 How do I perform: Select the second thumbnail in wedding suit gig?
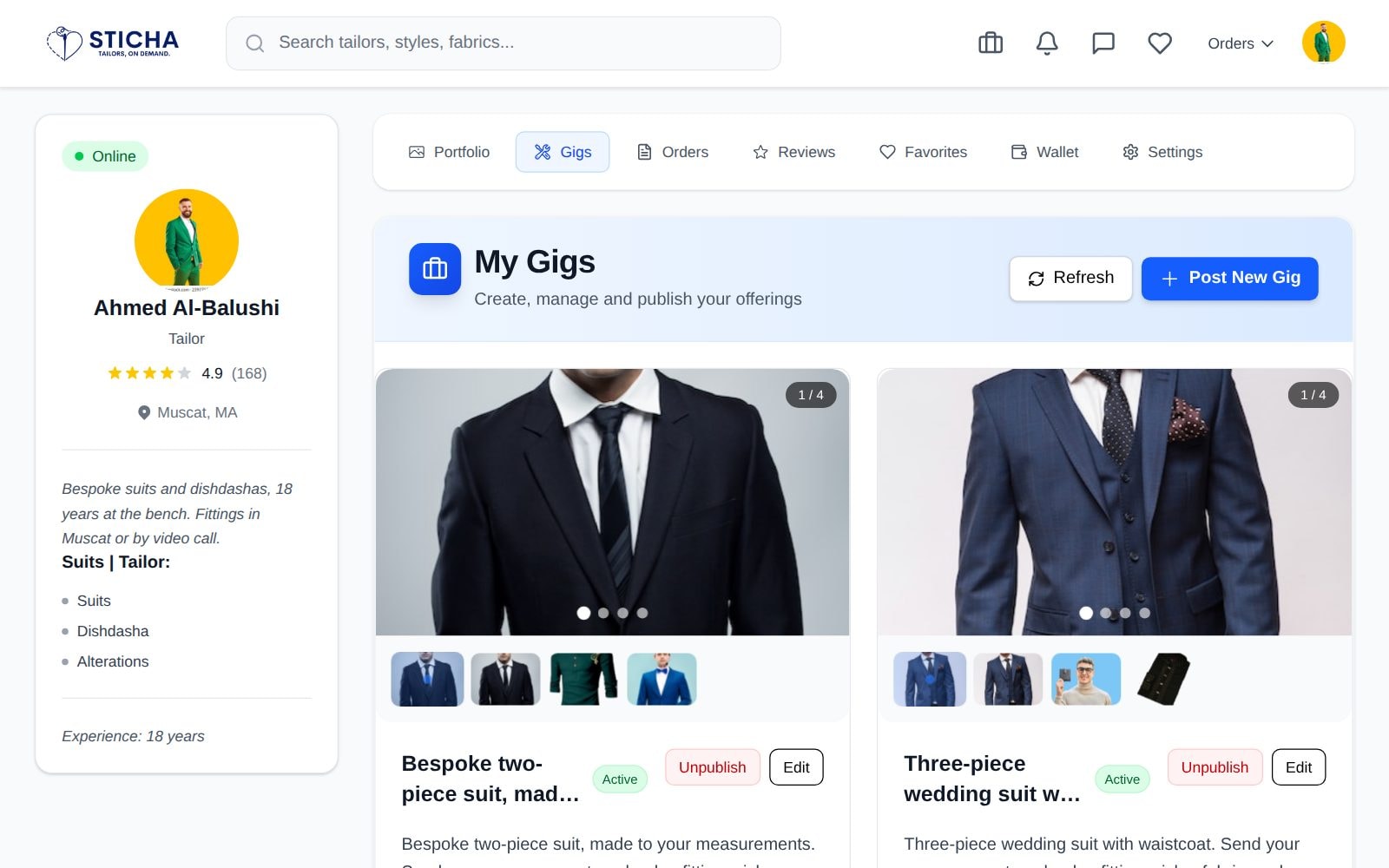1008,679
